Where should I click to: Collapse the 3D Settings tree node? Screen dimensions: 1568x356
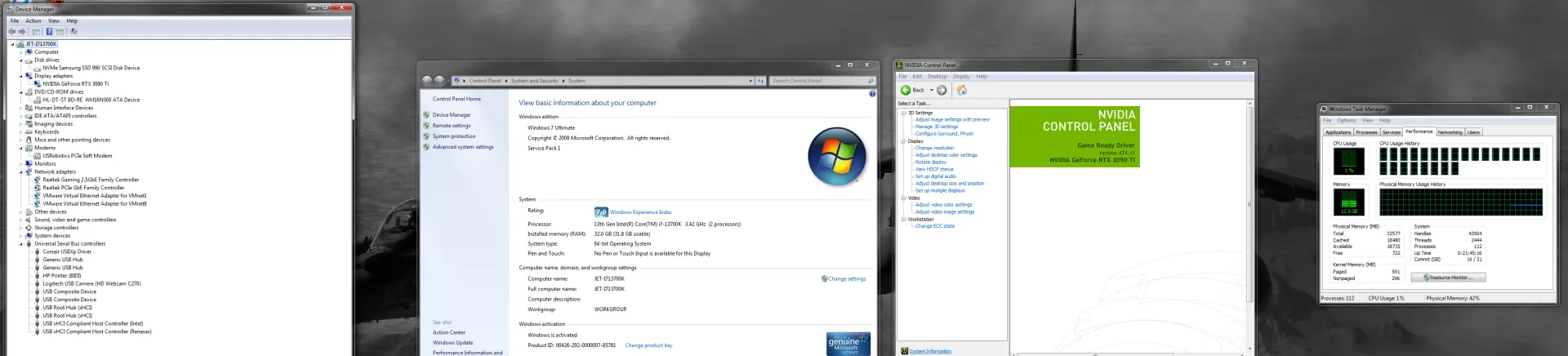pyautogui.click(x=903, y=113)
